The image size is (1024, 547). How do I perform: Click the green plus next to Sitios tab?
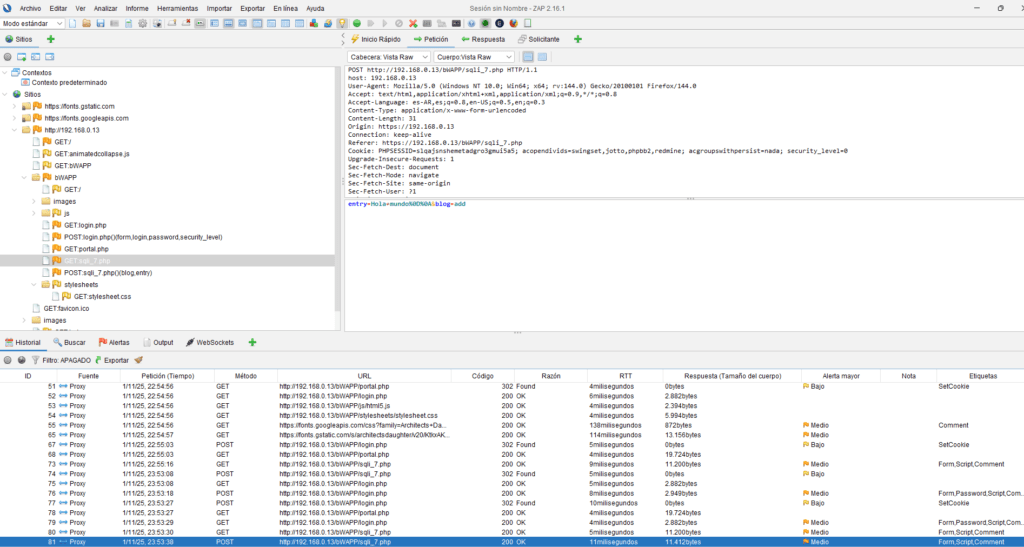(50, 39)
